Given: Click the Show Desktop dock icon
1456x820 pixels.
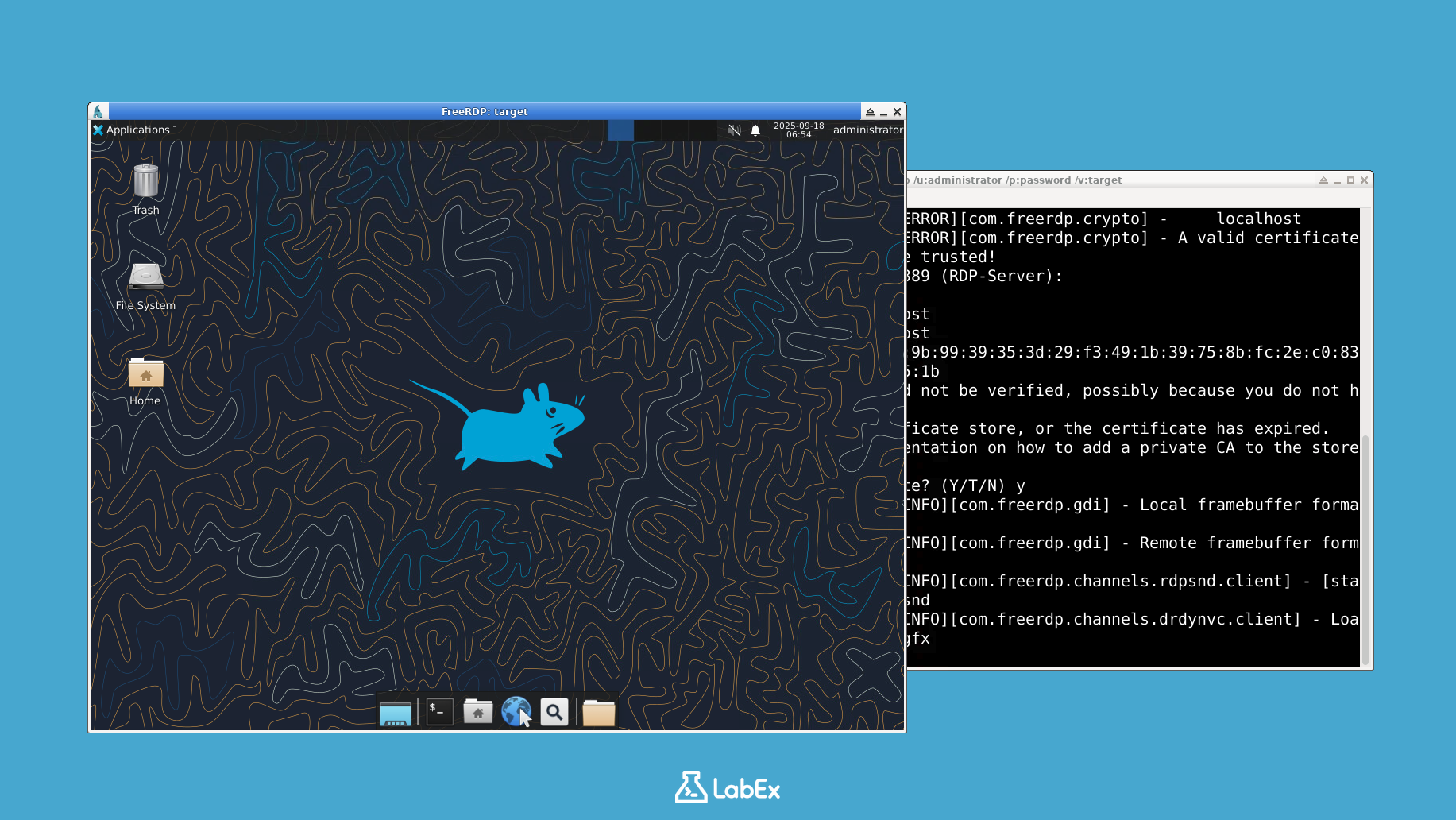Looking at the screenshot, I should (x=395, y=713).
